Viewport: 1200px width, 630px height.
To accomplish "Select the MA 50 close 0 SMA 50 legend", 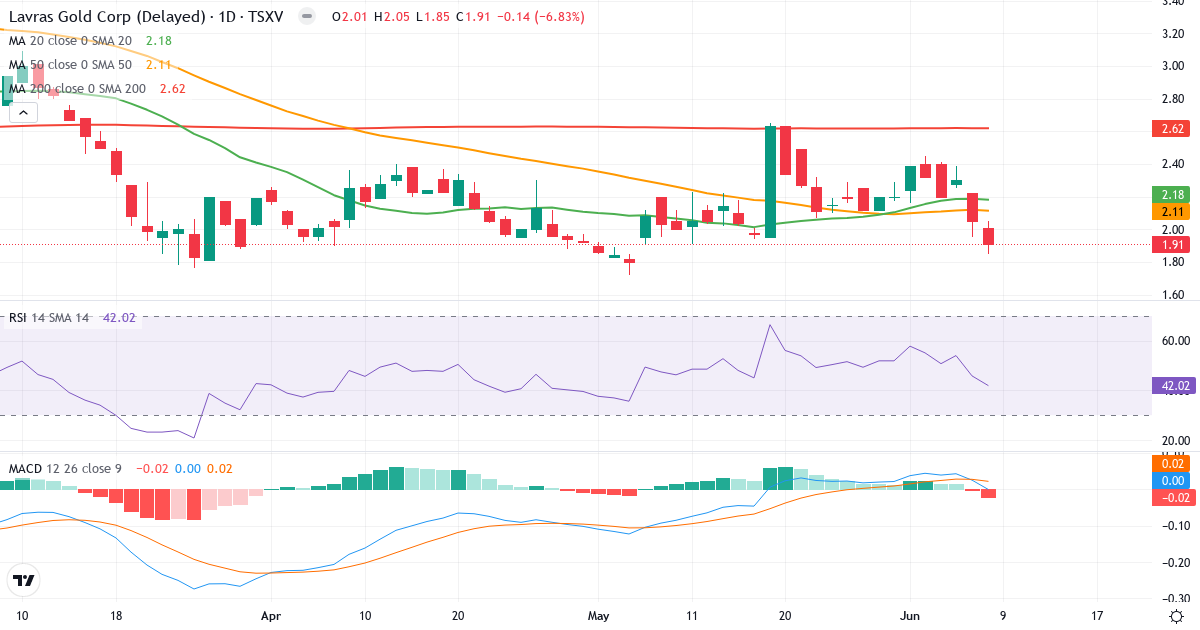I will click(x=69, y=65).
